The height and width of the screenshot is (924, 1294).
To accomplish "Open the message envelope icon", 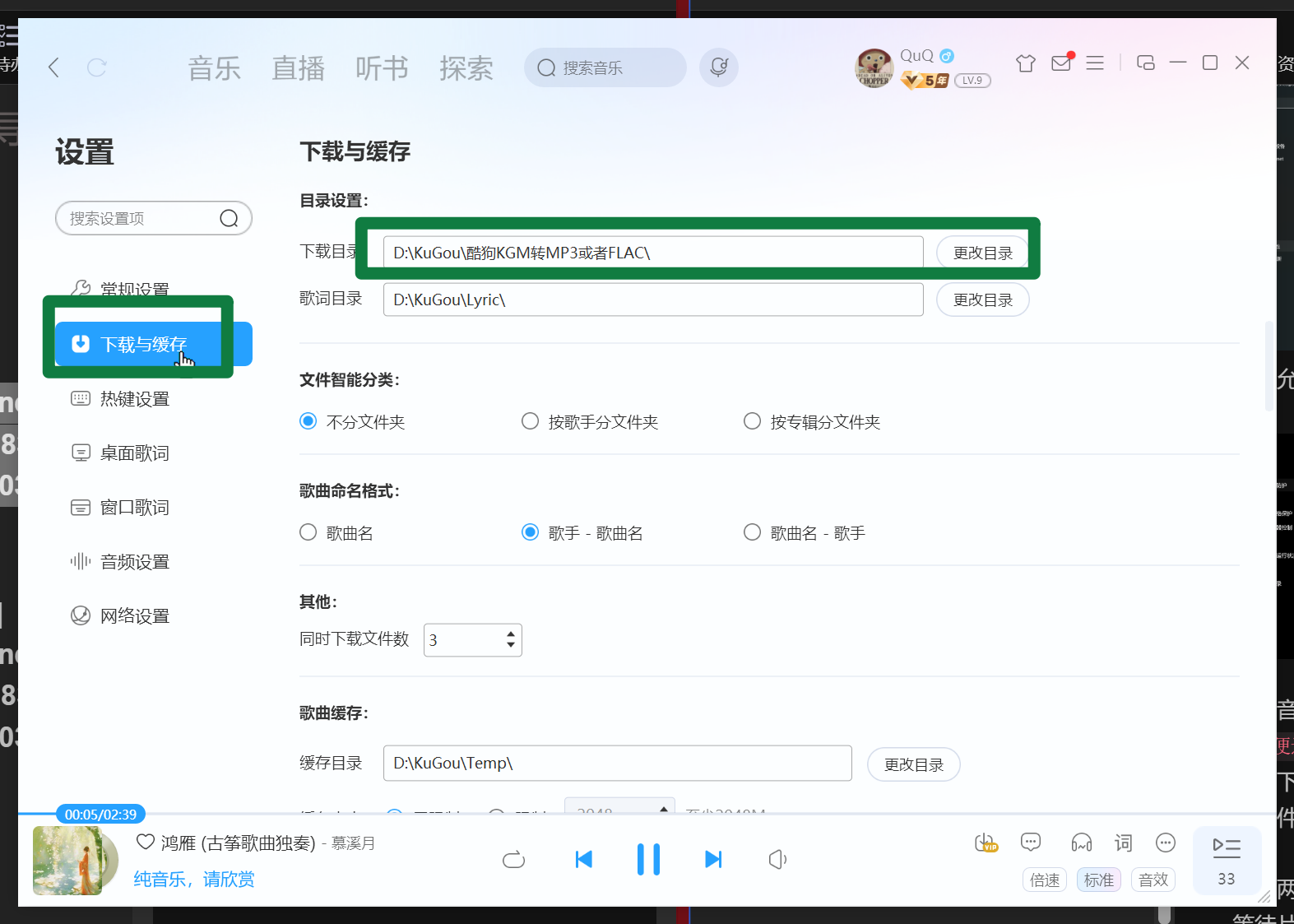I will pyautogui.click(x=1062, y=63).
